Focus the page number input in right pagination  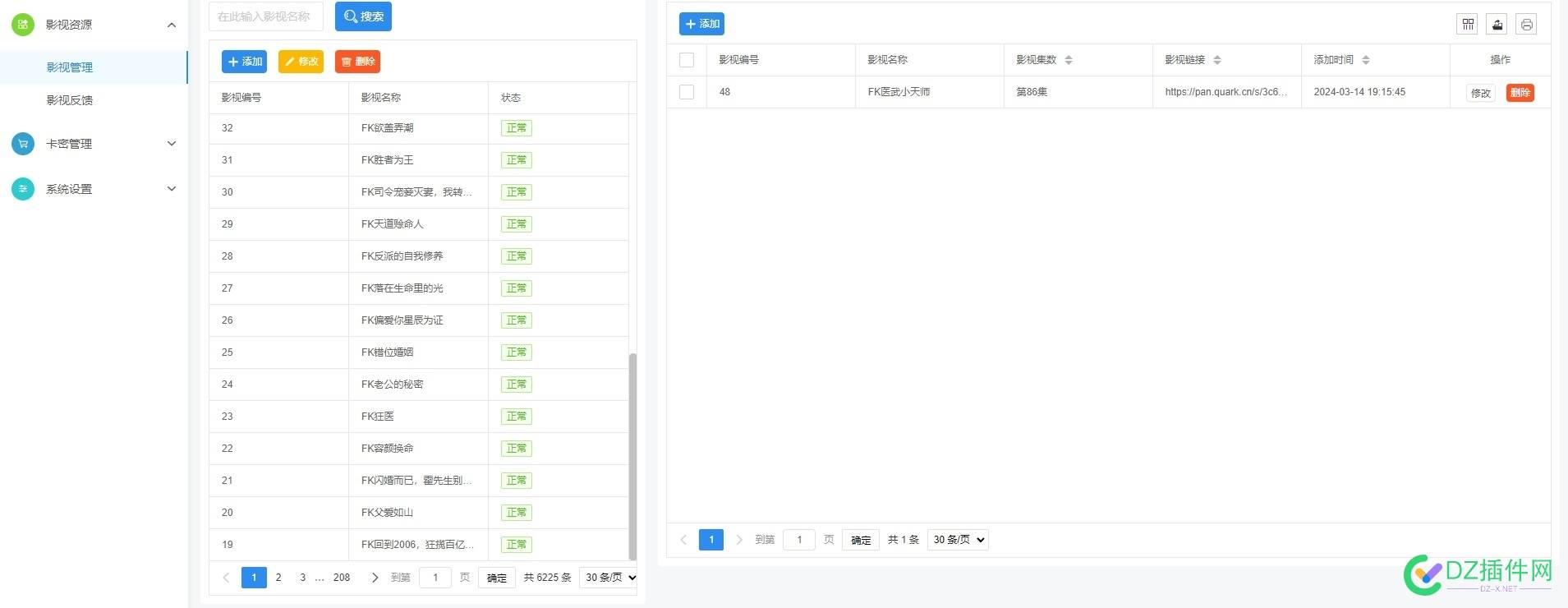point(799,540)
